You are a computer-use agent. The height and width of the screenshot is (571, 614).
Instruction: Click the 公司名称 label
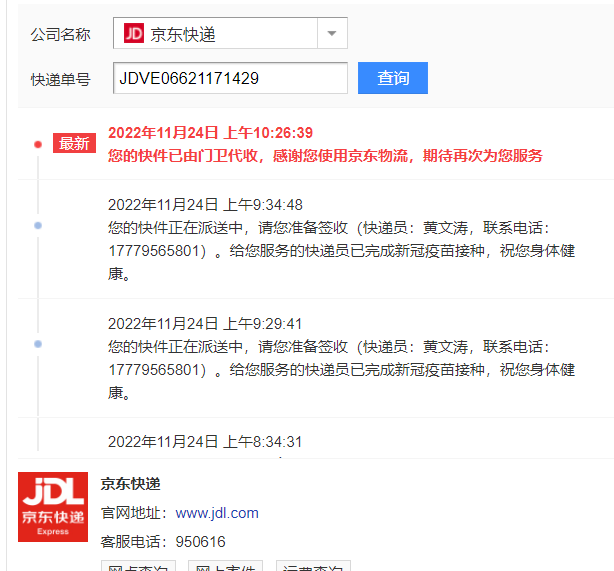[61, 34]
